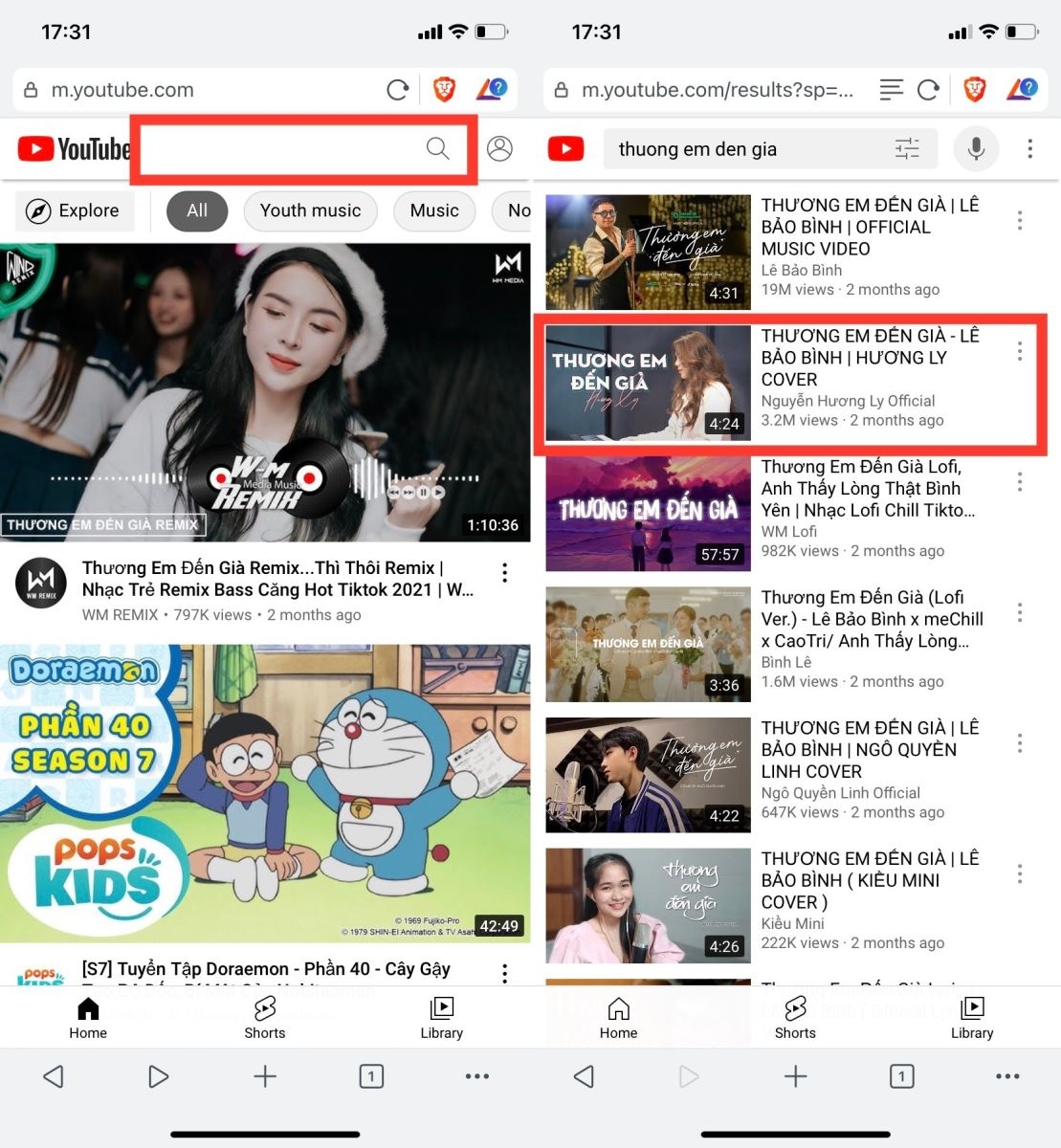Viewport: 1061px width, 1148px height.
Task: Tap the profile avatar icon
Action: (x=498, y=148)
